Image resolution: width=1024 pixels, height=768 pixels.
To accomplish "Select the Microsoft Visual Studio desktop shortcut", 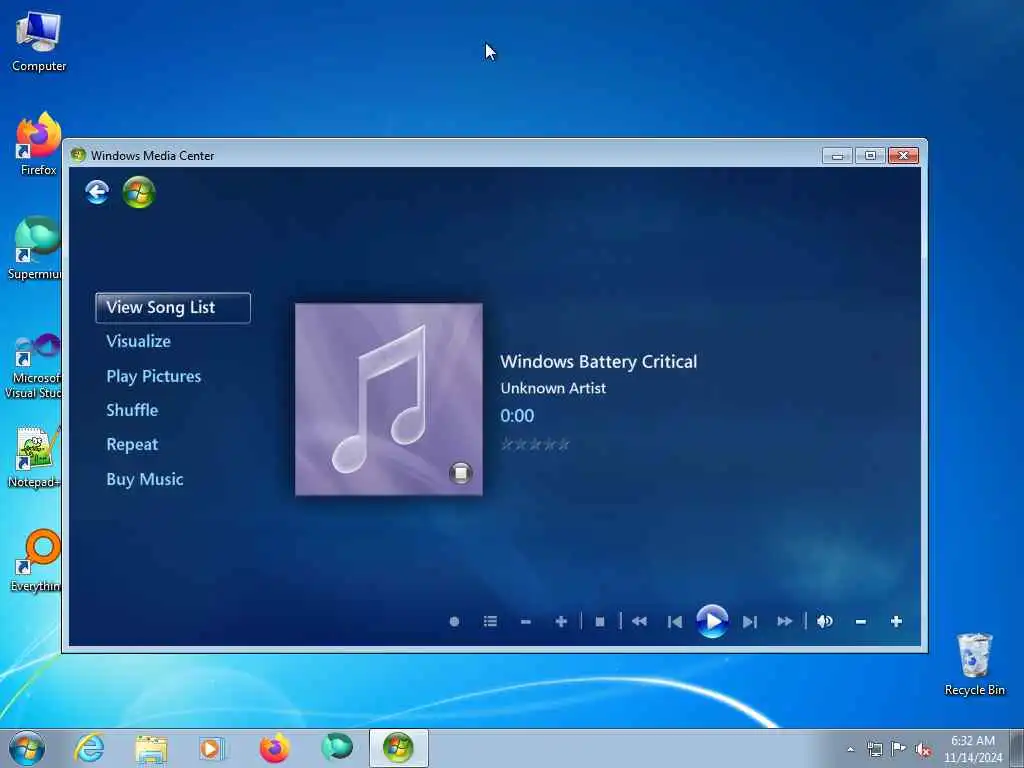I will (x=34, y=366).
